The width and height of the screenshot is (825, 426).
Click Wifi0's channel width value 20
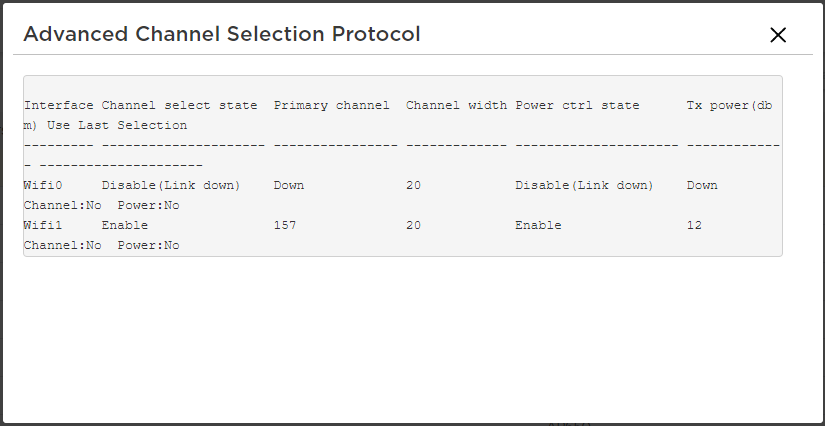click(x=414, y=186)
